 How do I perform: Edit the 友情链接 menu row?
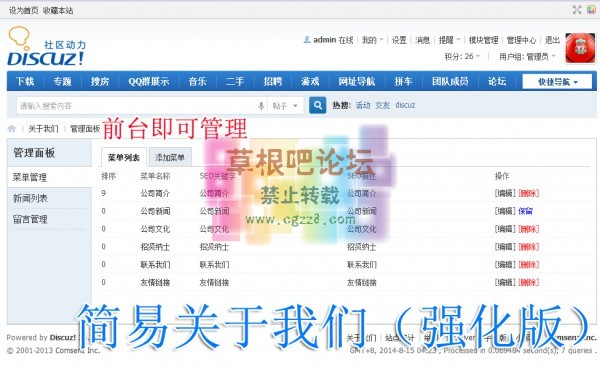505,282
